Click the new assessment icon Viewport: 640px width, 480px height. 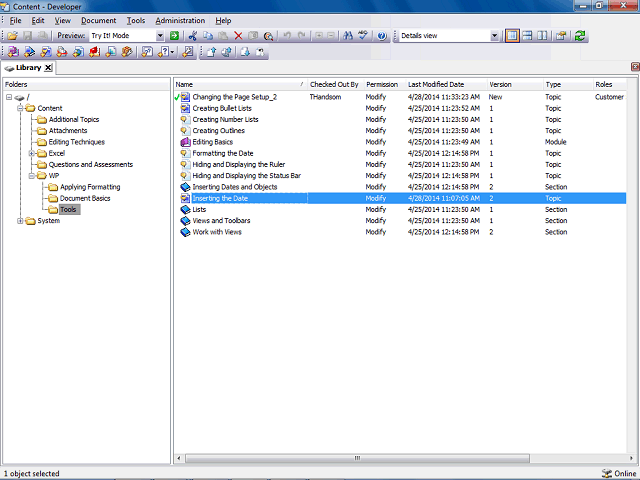[147, 52]
